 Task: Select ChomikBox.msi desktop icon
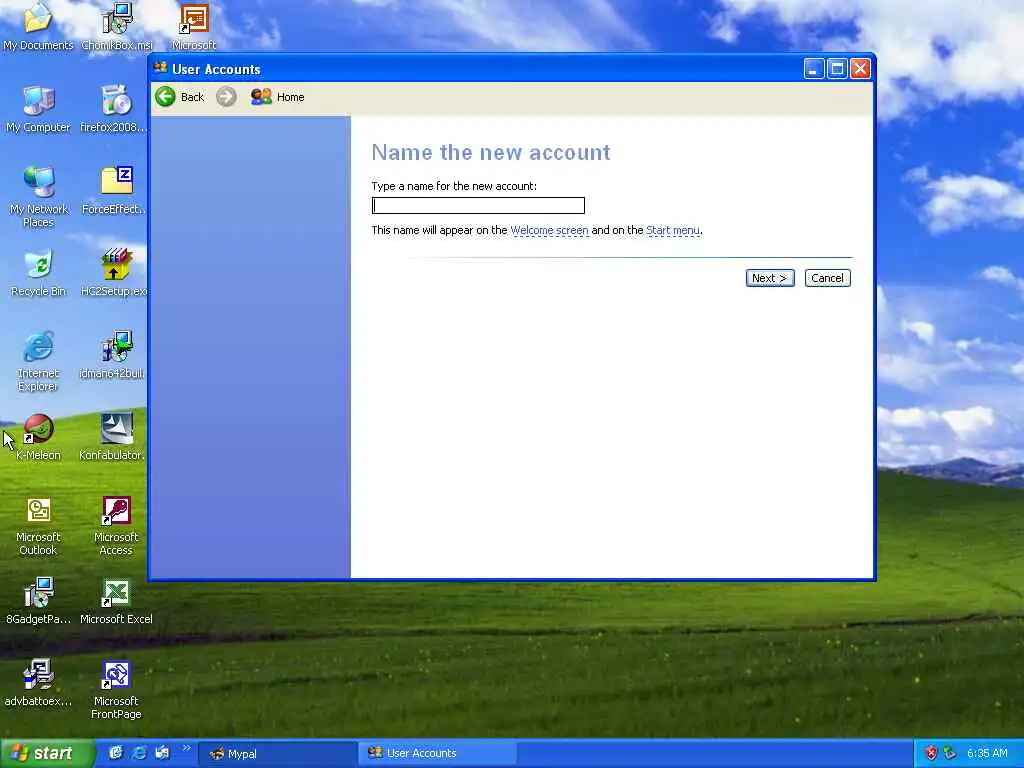pyautogui.click(x=116, y=26)
